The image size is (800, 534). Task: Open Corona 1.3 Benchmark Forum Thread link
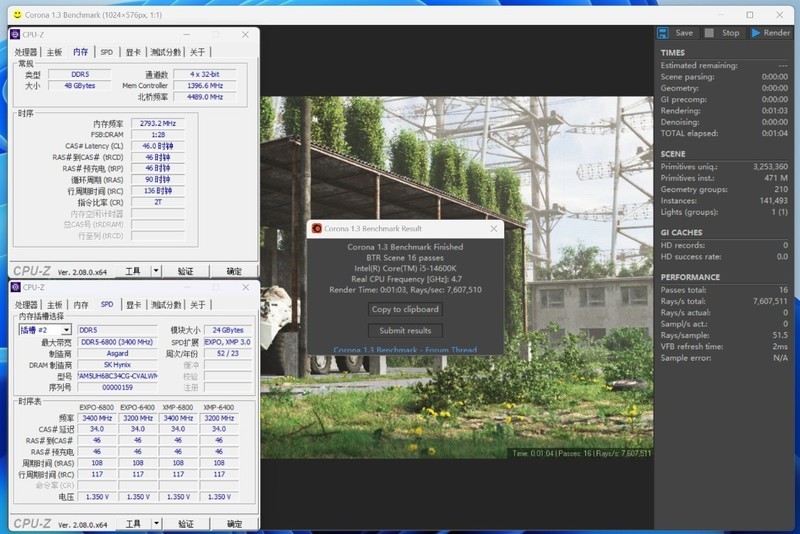point(405,350)
